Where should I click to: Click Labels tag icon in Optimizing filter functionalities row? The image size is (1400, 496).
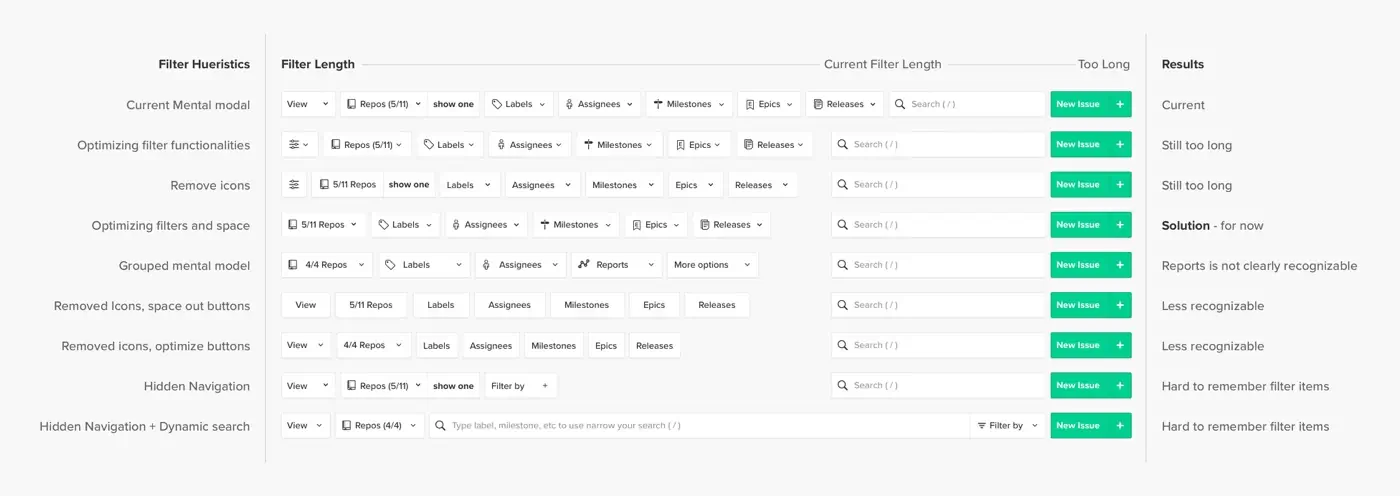pos(429,144)
